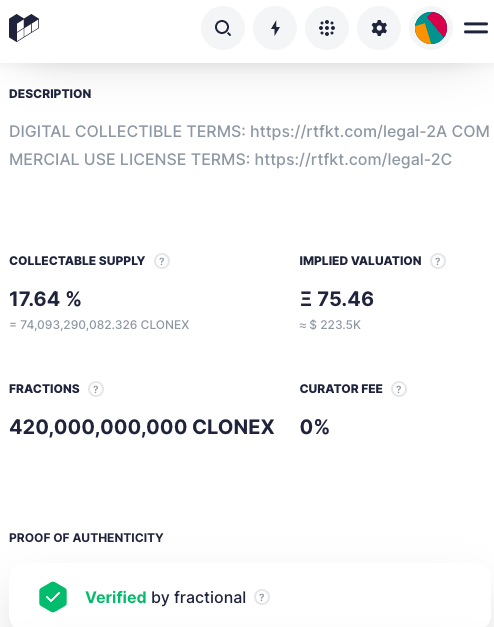494x627 pixels.
Task: Click the Proof of Authenticity heading
Action: (86, 538)
